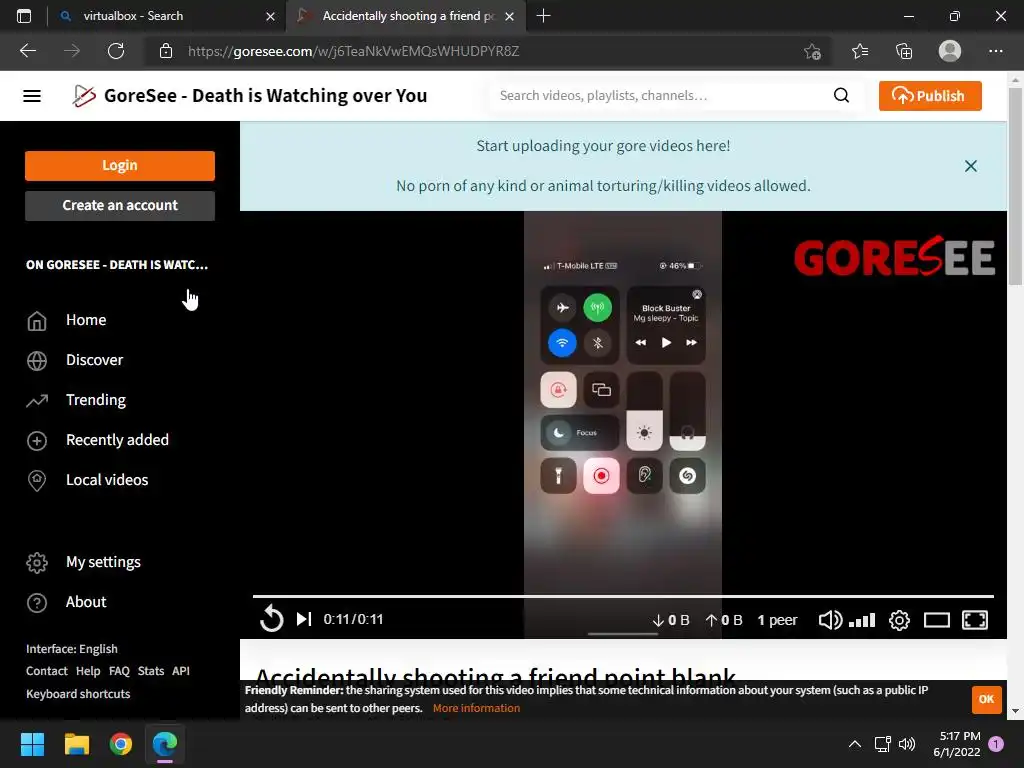Refresh the current page

coord(116,51)
